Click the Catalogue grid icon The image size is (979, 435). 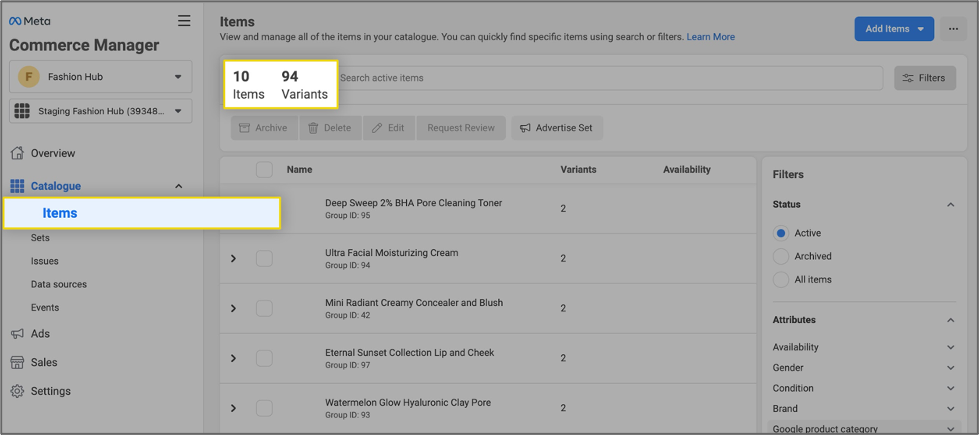point(17,186)
